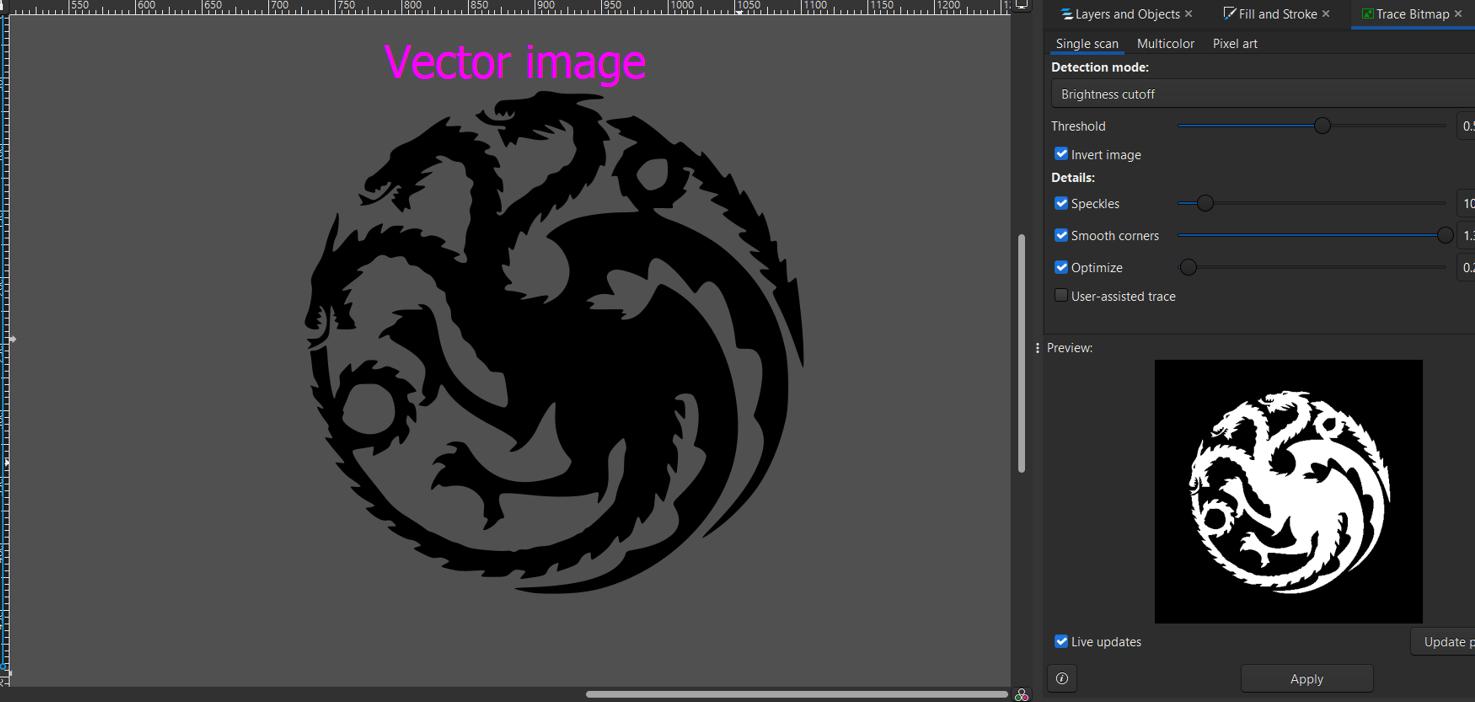Click the Speckles slider handle
Image resolution: width=1475 pixels, height=702 pixels.
(x=1205, y=203)
